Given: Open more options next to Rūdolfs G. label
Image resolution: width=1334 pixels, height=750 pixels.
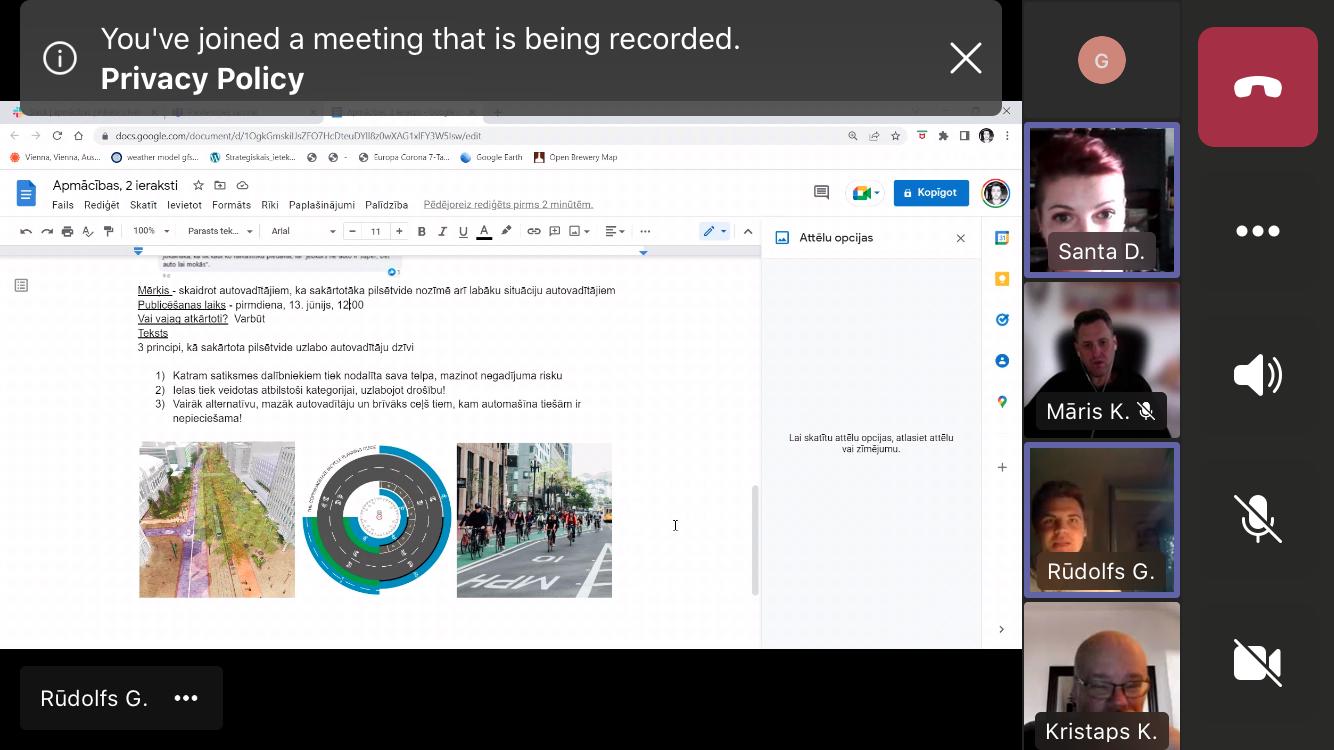Looking at the screenshot, I should 186,698.
